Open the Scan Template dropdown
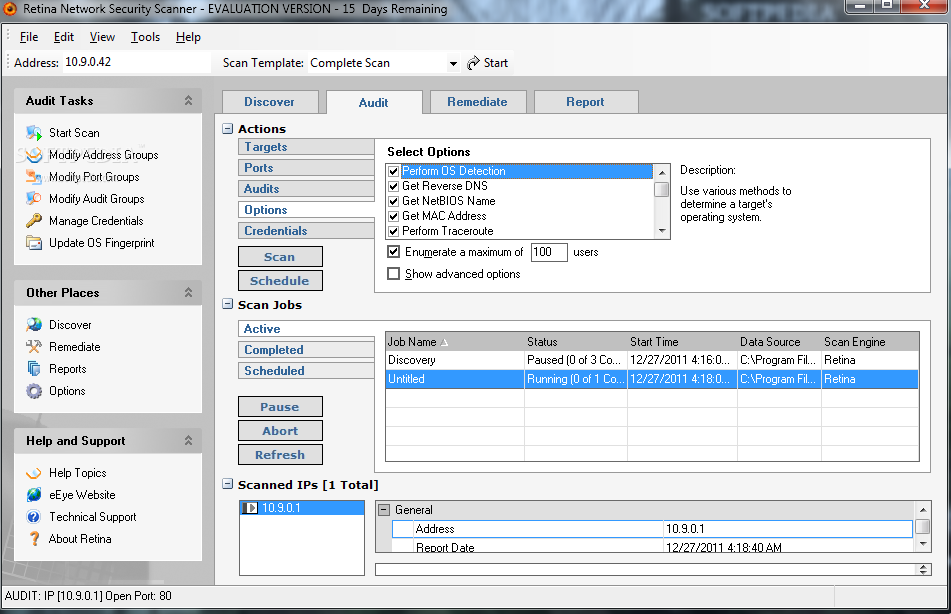This screenshot has height=614, width=951. click(x=452, y=63)
